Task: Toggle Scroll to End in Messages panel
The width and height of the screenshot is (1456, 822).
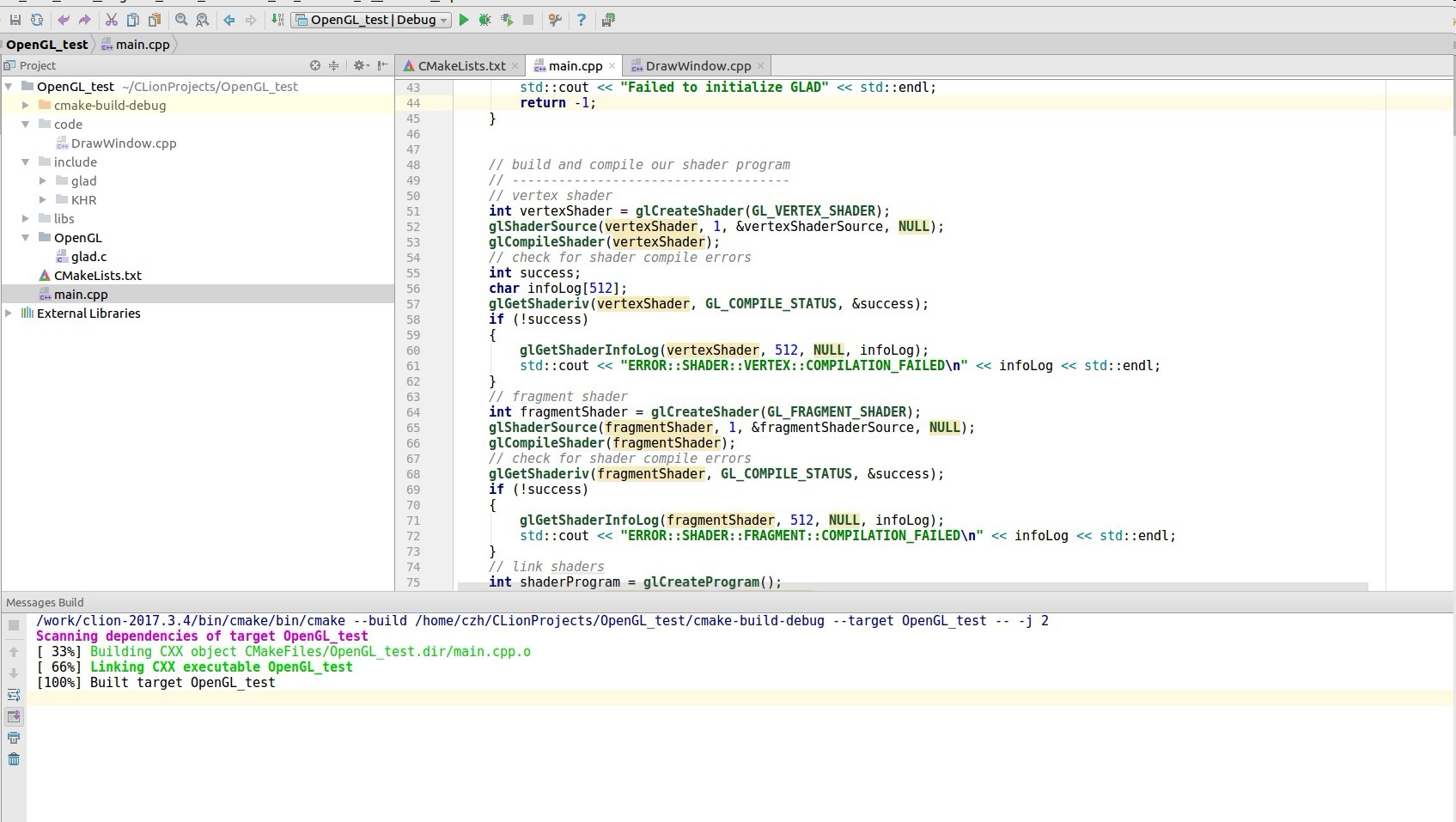Action: (x=14, y=716)
